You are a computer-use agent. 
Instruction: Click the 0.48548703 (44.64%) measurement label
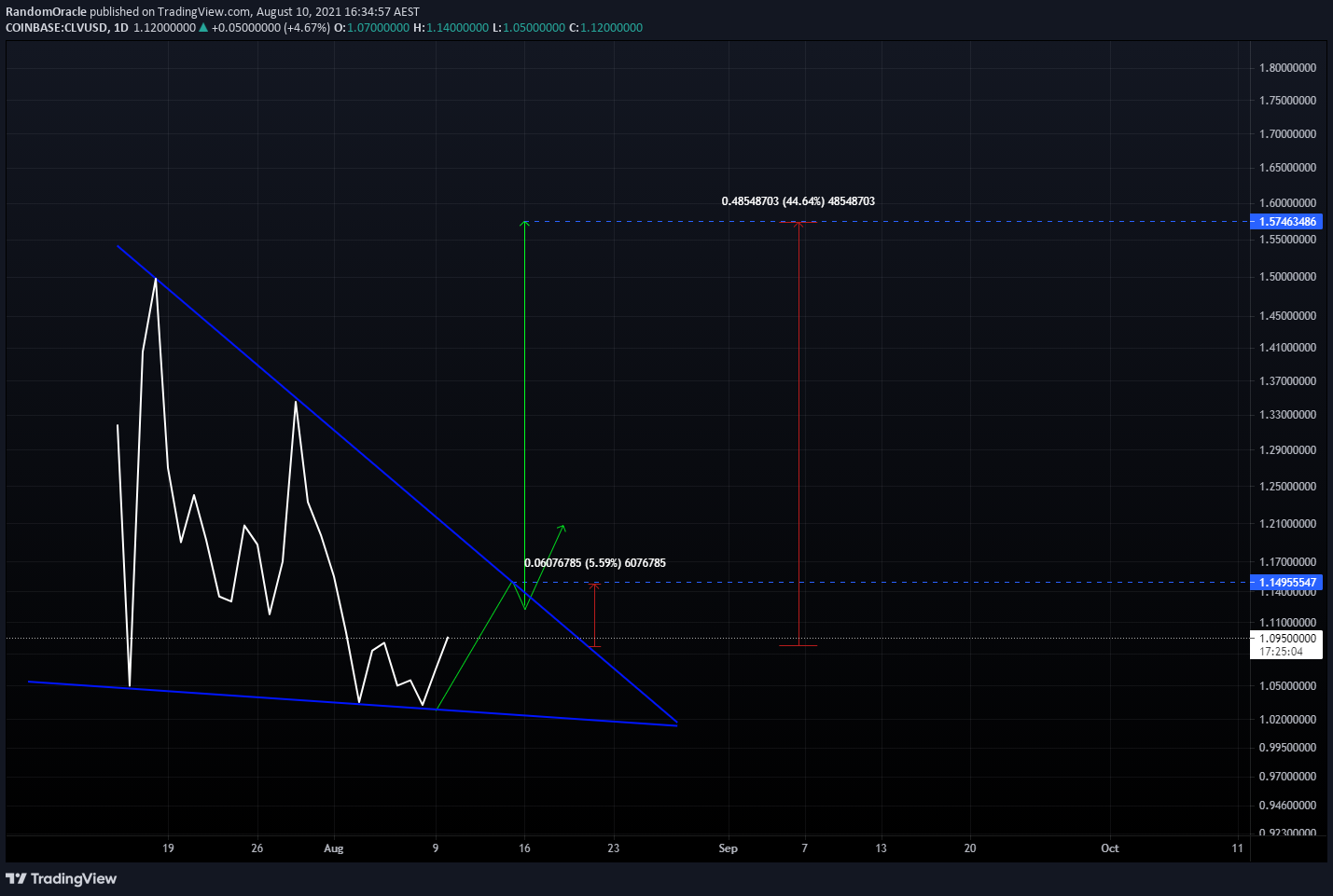tap(798, 201)
